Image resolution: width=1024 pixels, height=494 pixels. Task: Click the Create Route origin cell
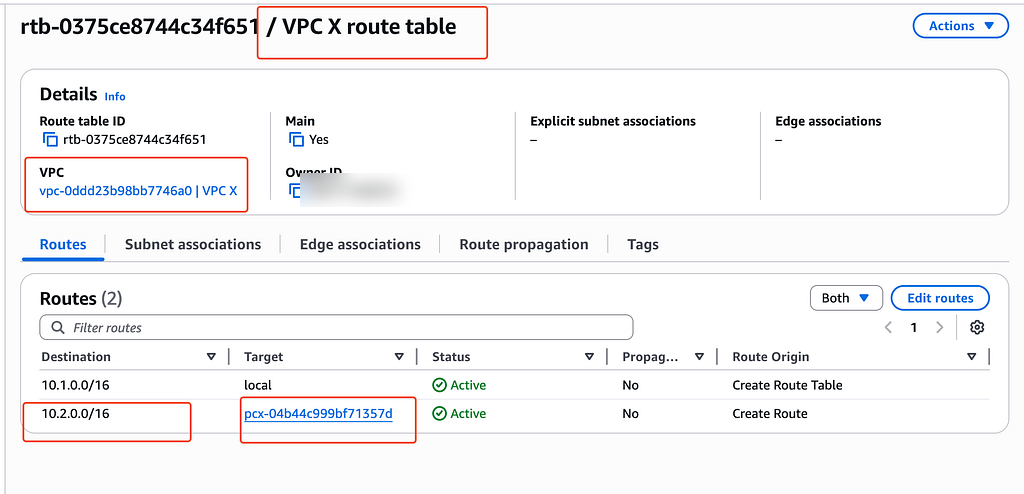[x=770, y=414]
